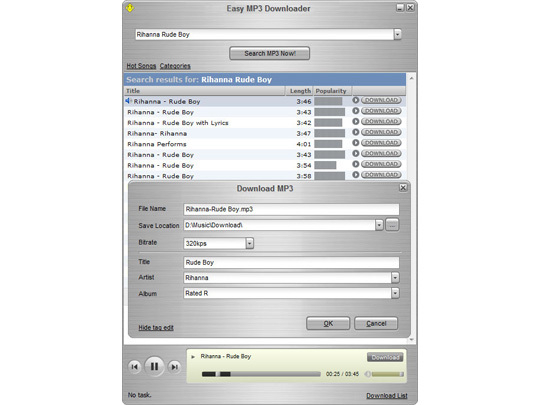Open Categories link
This screenshot has height=405, width=540.
pyautogui.click(x=175, y=66)
